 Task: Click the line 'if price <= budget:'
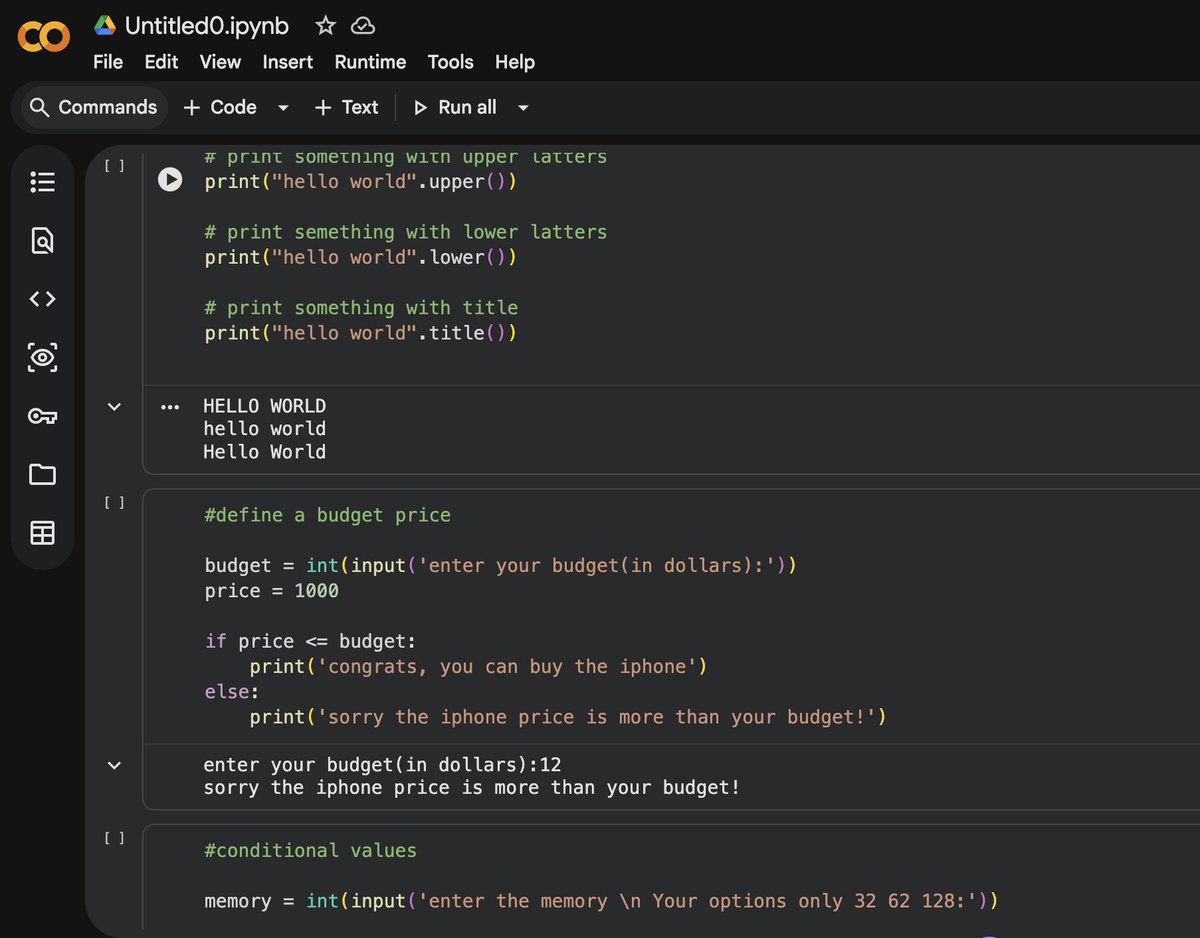(310, 641)
